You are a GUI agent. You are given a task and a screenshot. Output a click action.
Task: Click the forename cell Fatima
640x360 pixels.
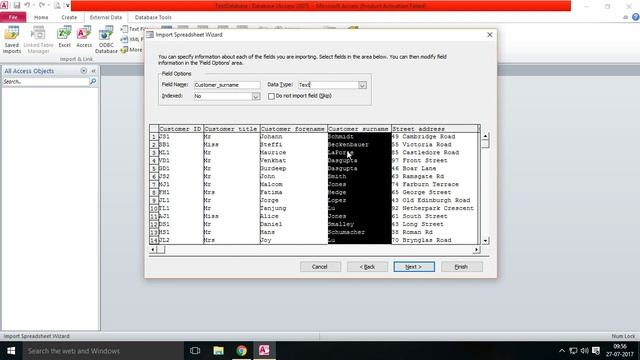pyautogui.click(x=293, y=192)
